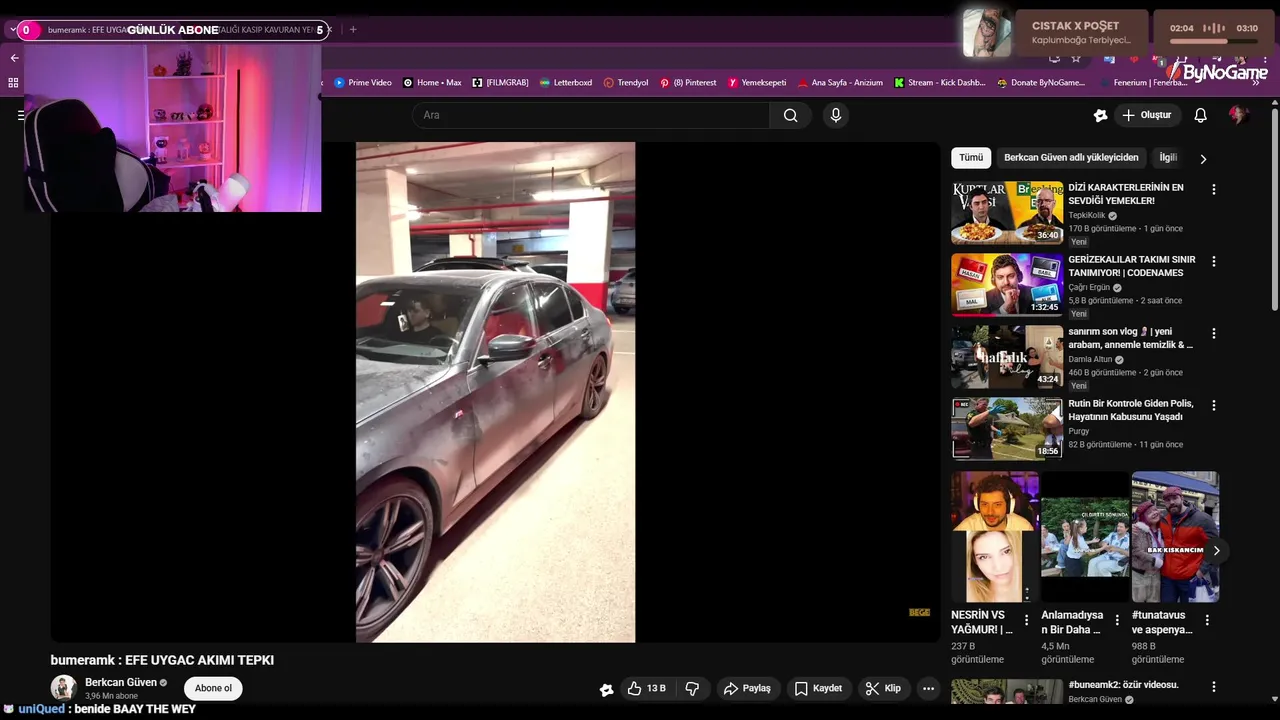Click the Paylaş share button
Viewport: 1280px width, 720px height.
point(747,688)
